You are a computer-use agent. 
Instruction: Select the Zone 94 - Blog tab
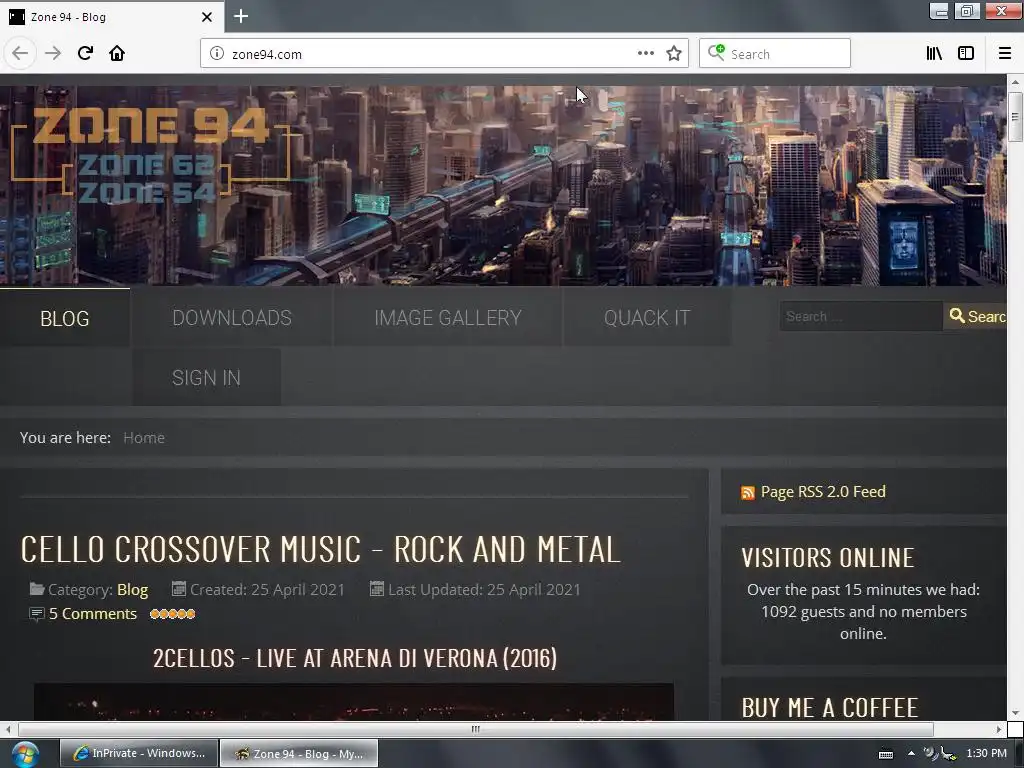coord(111,17)
